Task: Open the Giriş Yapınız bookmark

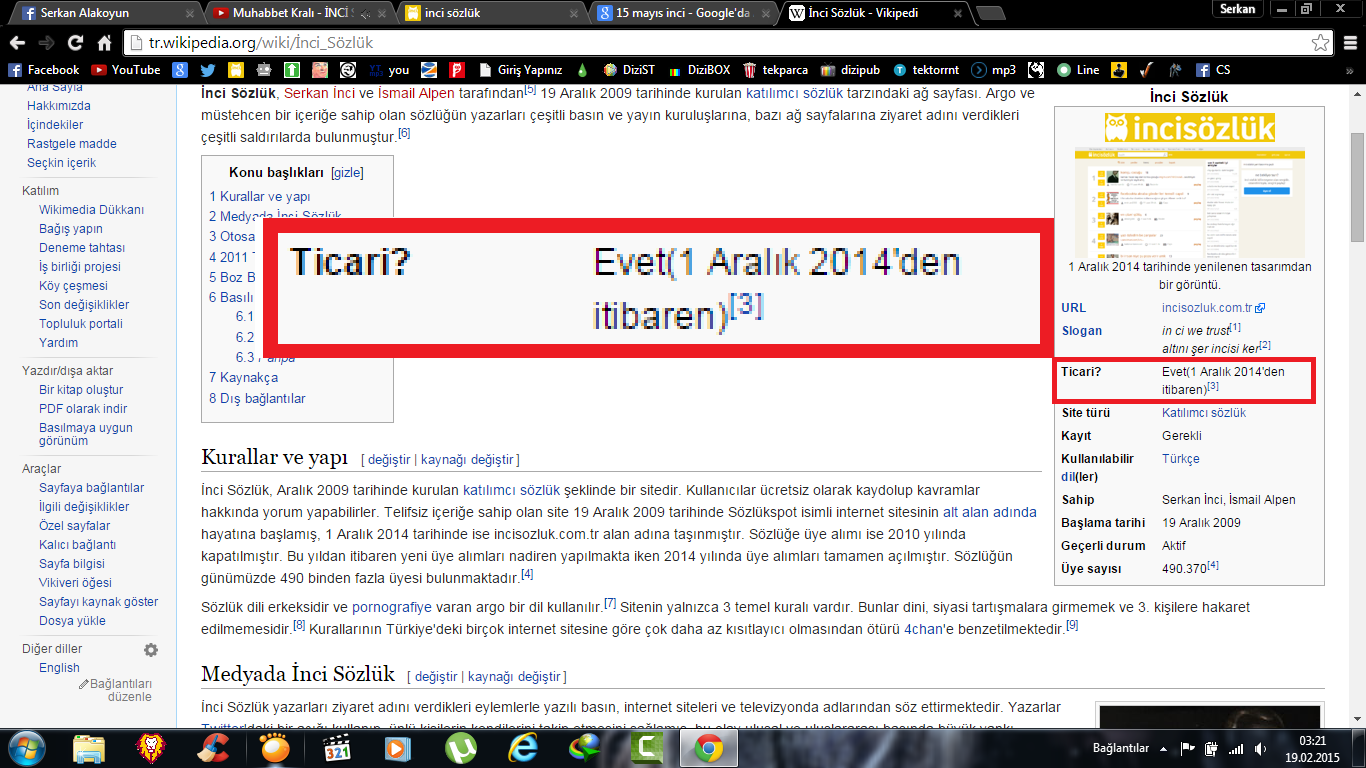Action: [519, 70]
